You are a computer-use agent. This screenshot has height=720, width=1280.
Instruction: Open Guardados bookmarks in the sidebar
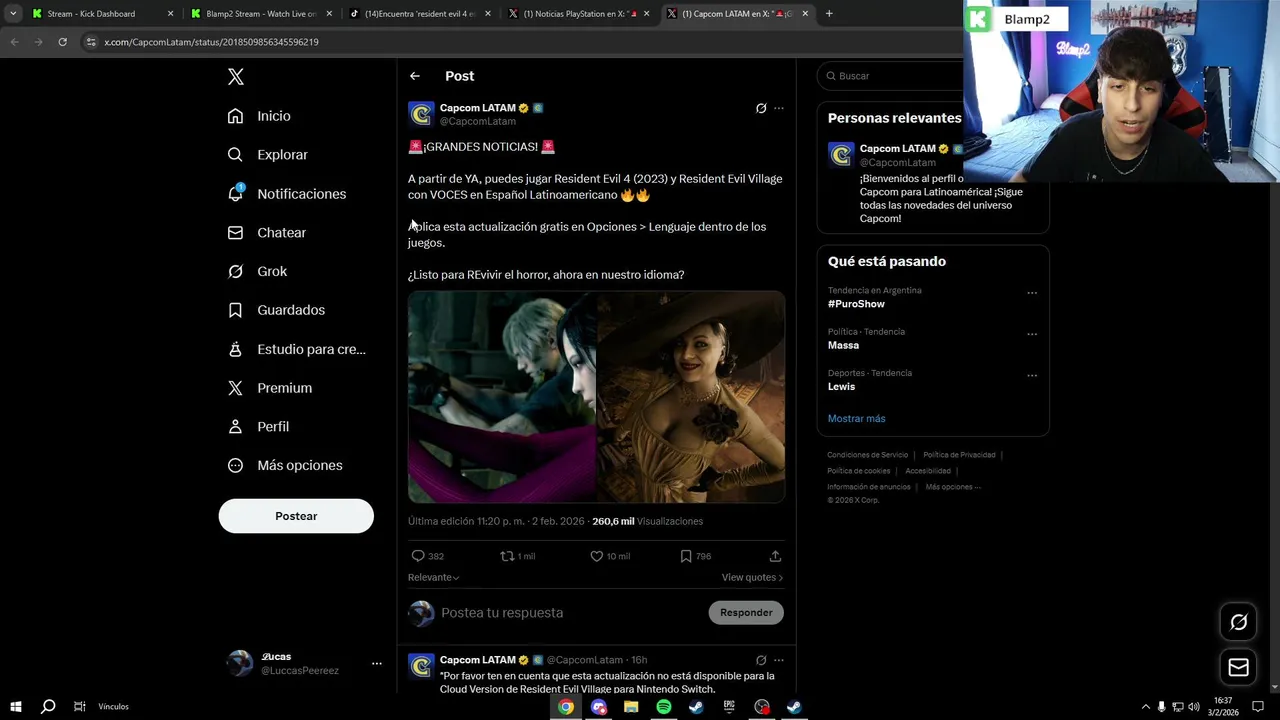pos(276,310)
